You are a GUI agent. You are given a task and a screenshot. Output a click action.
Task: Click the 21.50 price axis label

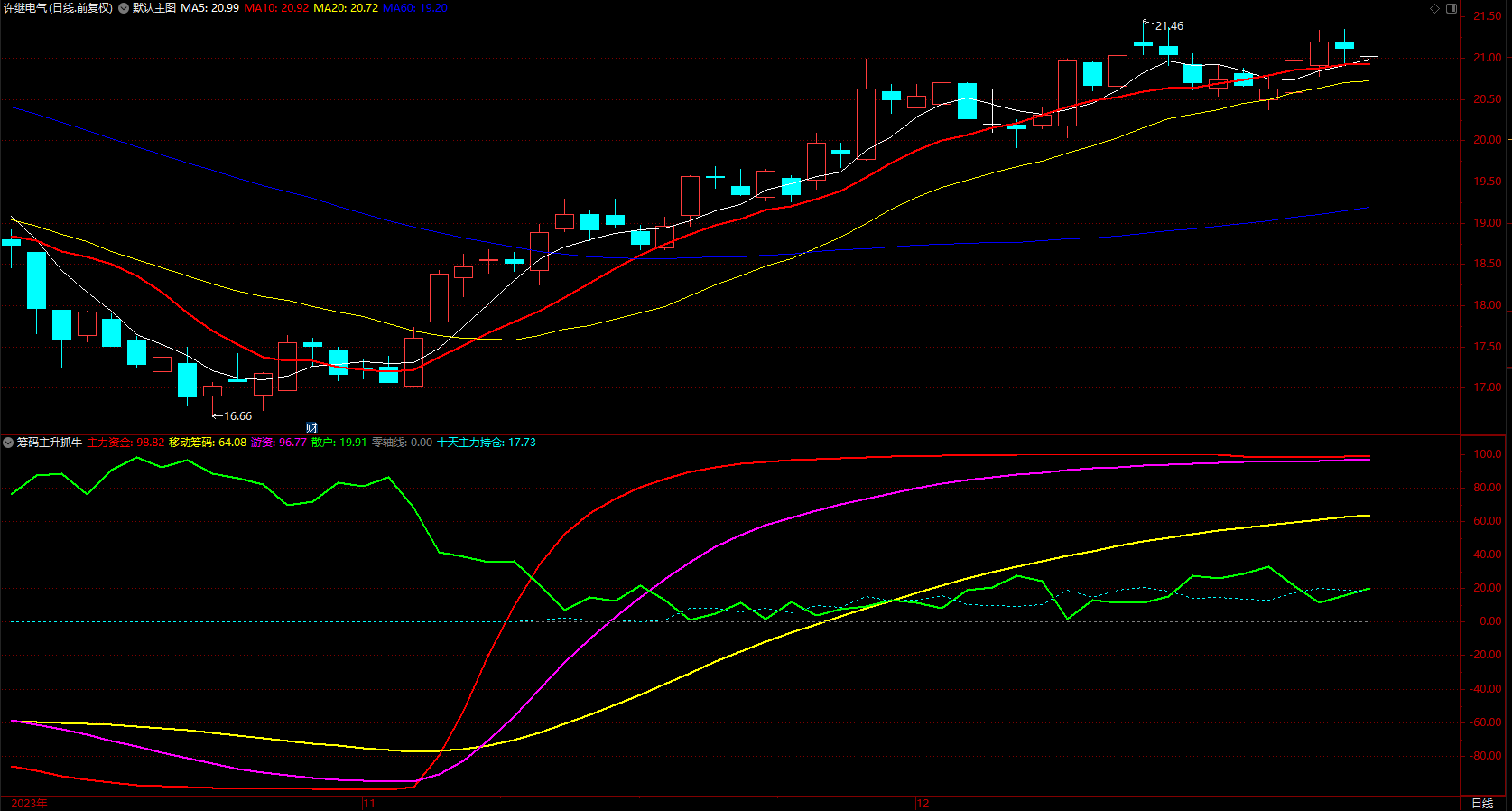point(1488,16)
